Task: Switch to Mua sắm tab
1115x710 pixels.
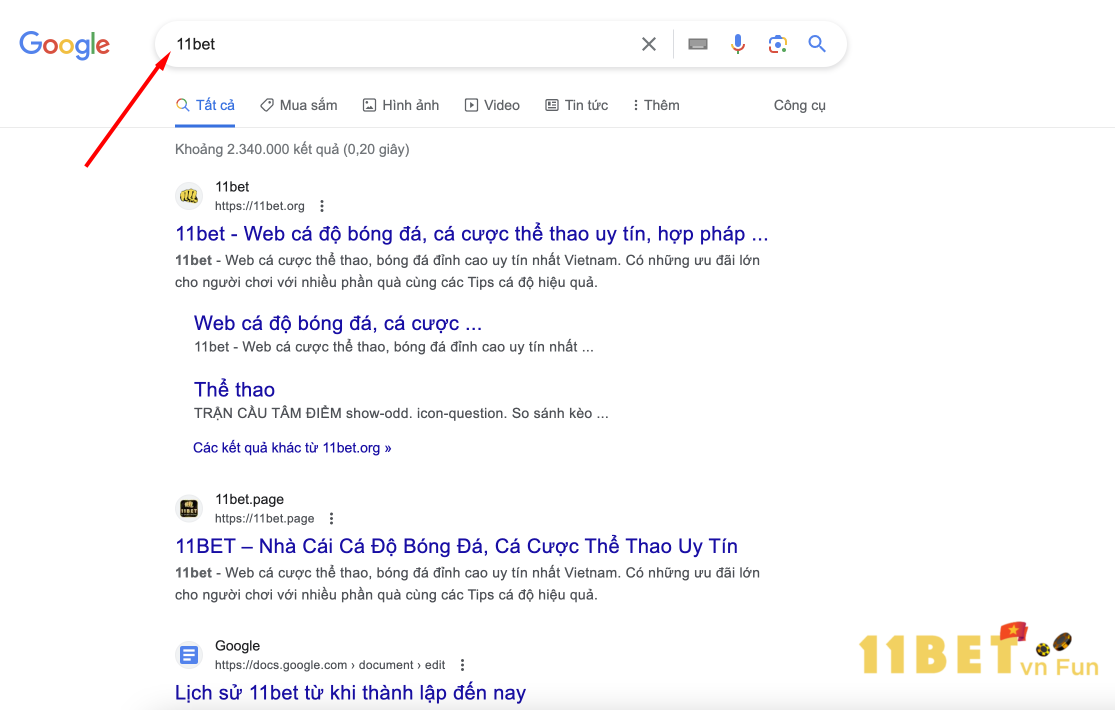Action: tap(299, 105)
